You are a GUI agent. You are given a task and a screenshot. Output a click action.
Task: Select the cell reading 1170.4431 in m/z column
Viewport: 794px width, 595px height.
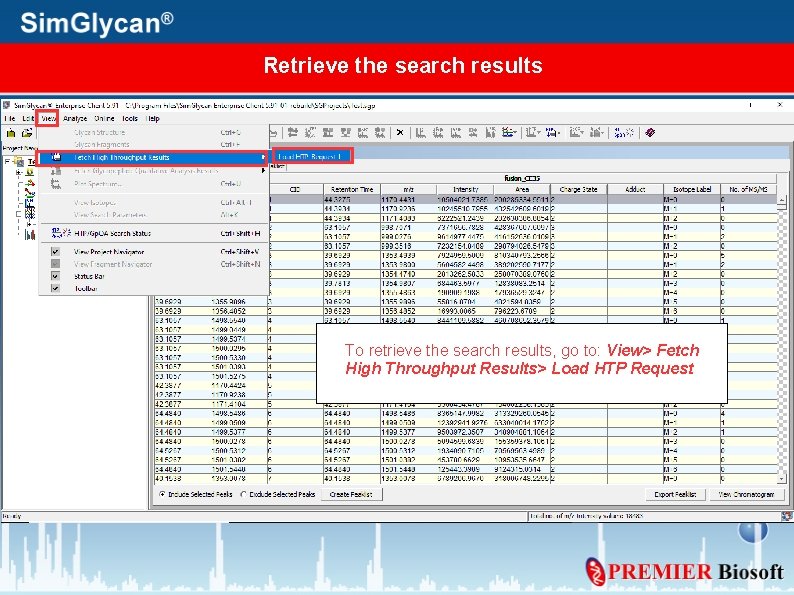click(x=408, y=200)
